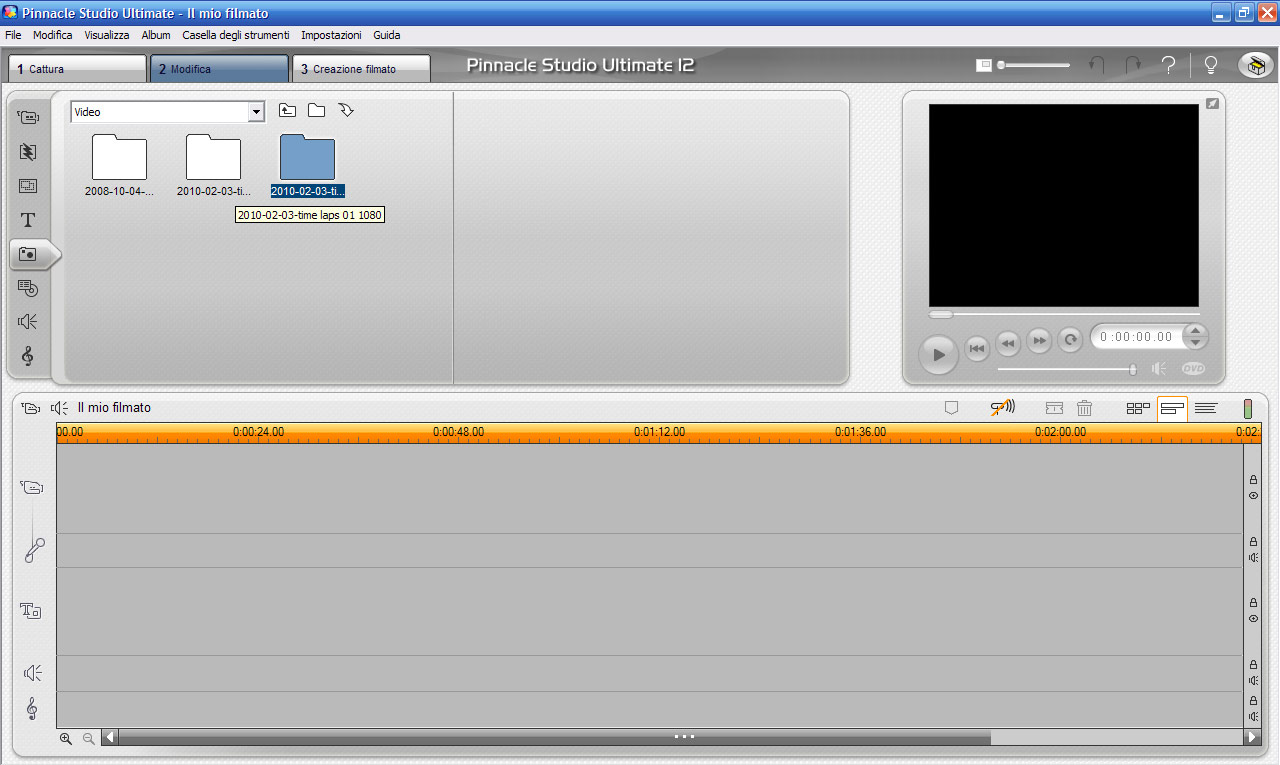
Task: Click the timeline ruler at 0:00:48.00
Action: coord(458,432)
